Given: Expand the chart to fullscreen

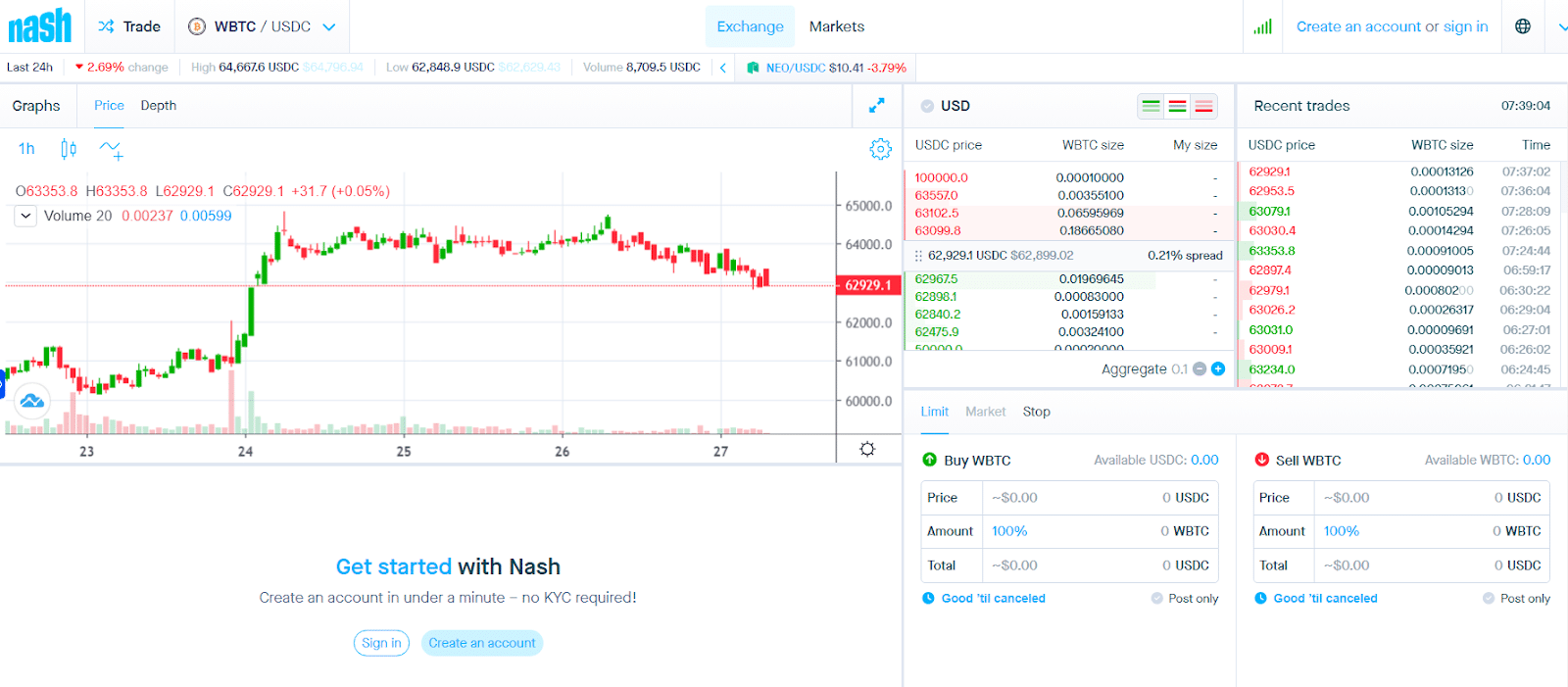Looking at the screenshot, I should tap(877, 105).
